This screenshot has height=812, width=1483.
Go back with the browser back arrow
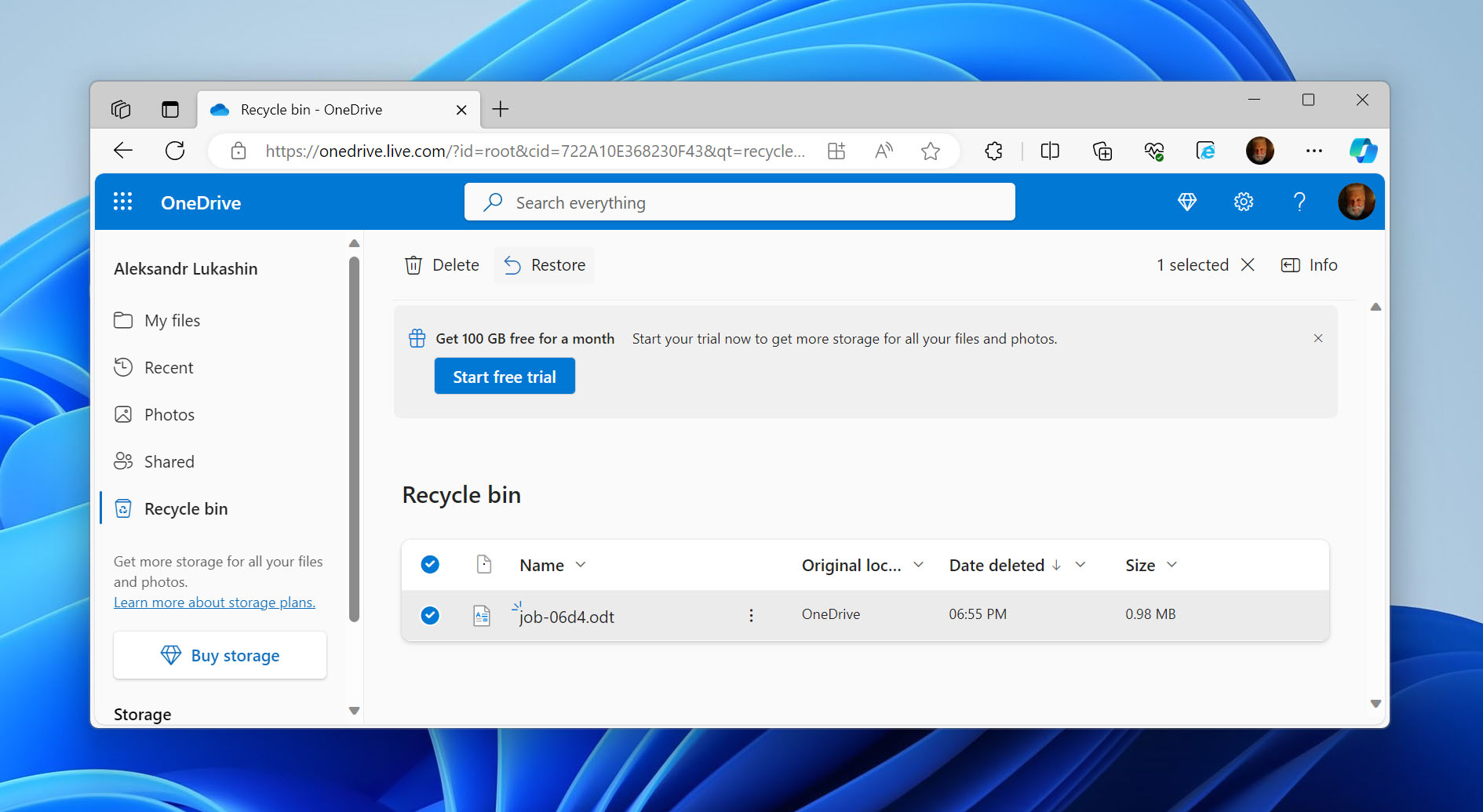(123, 151)
